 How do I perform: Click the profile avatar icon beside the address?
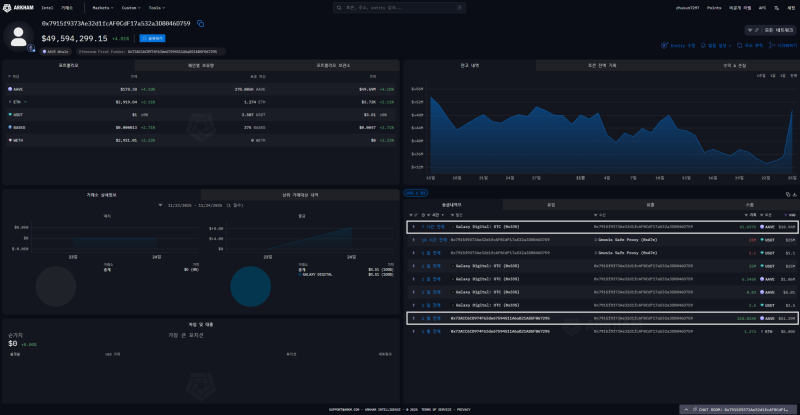tap(18, 35)
